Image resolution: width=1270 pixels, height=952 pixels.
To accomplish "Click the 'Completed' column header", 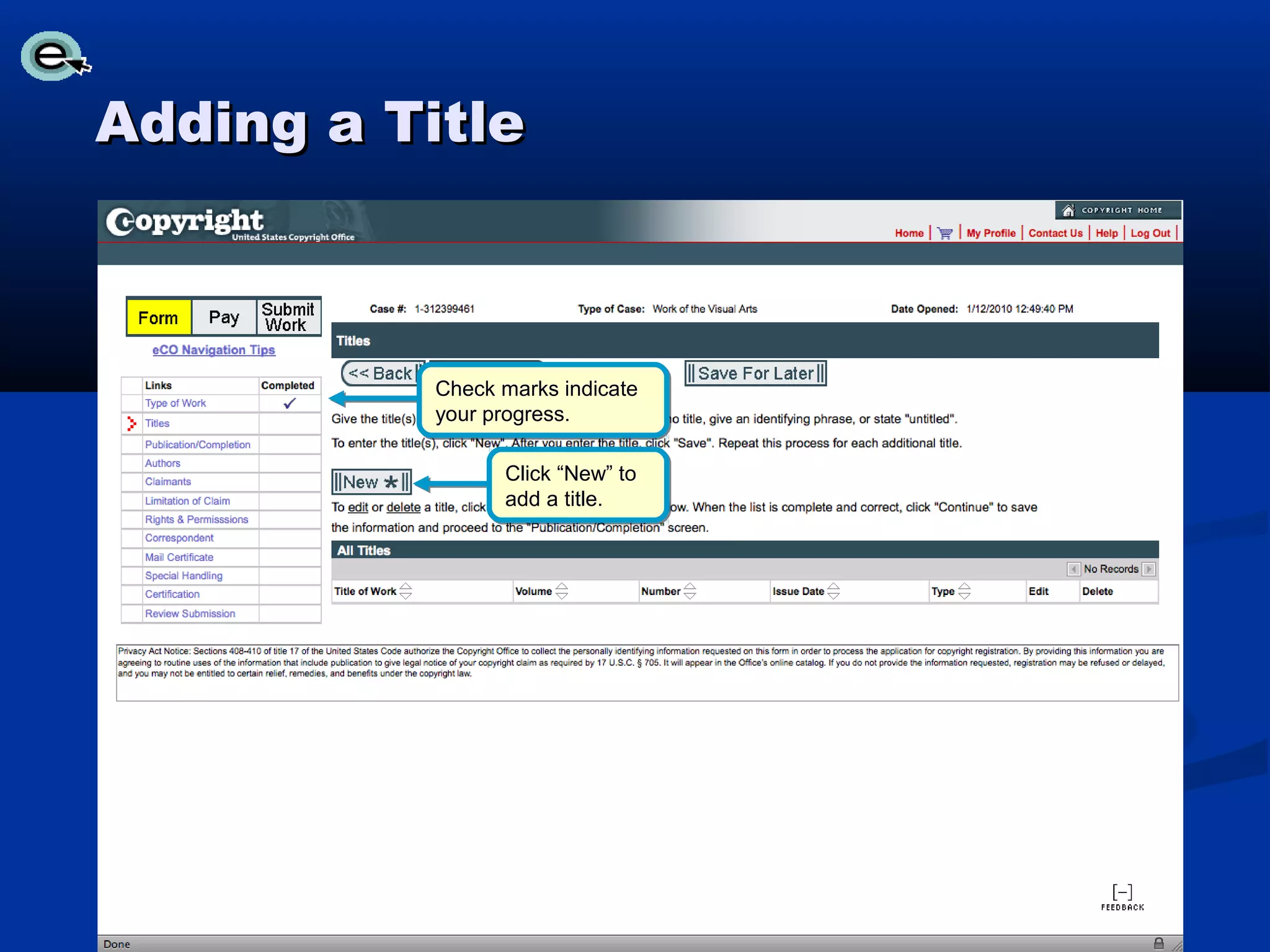I will [x=288, y=386].
